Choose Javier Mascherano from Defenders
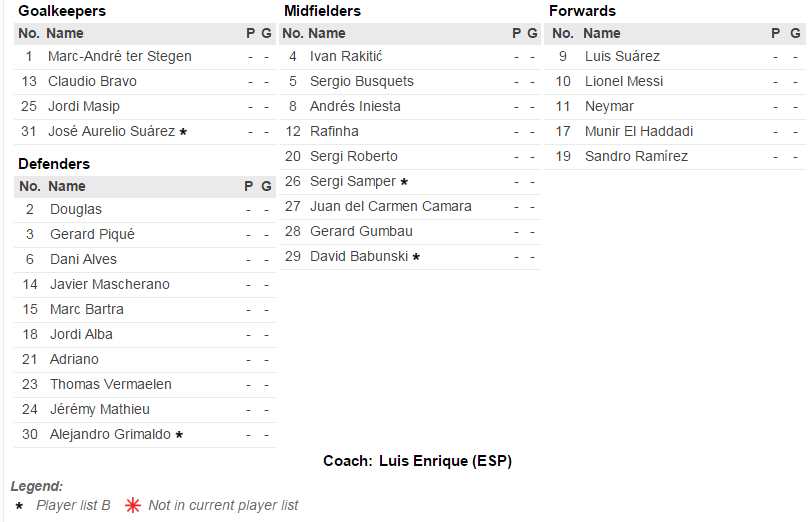This screenshot has width=810, height=522. tap(109, 284)
